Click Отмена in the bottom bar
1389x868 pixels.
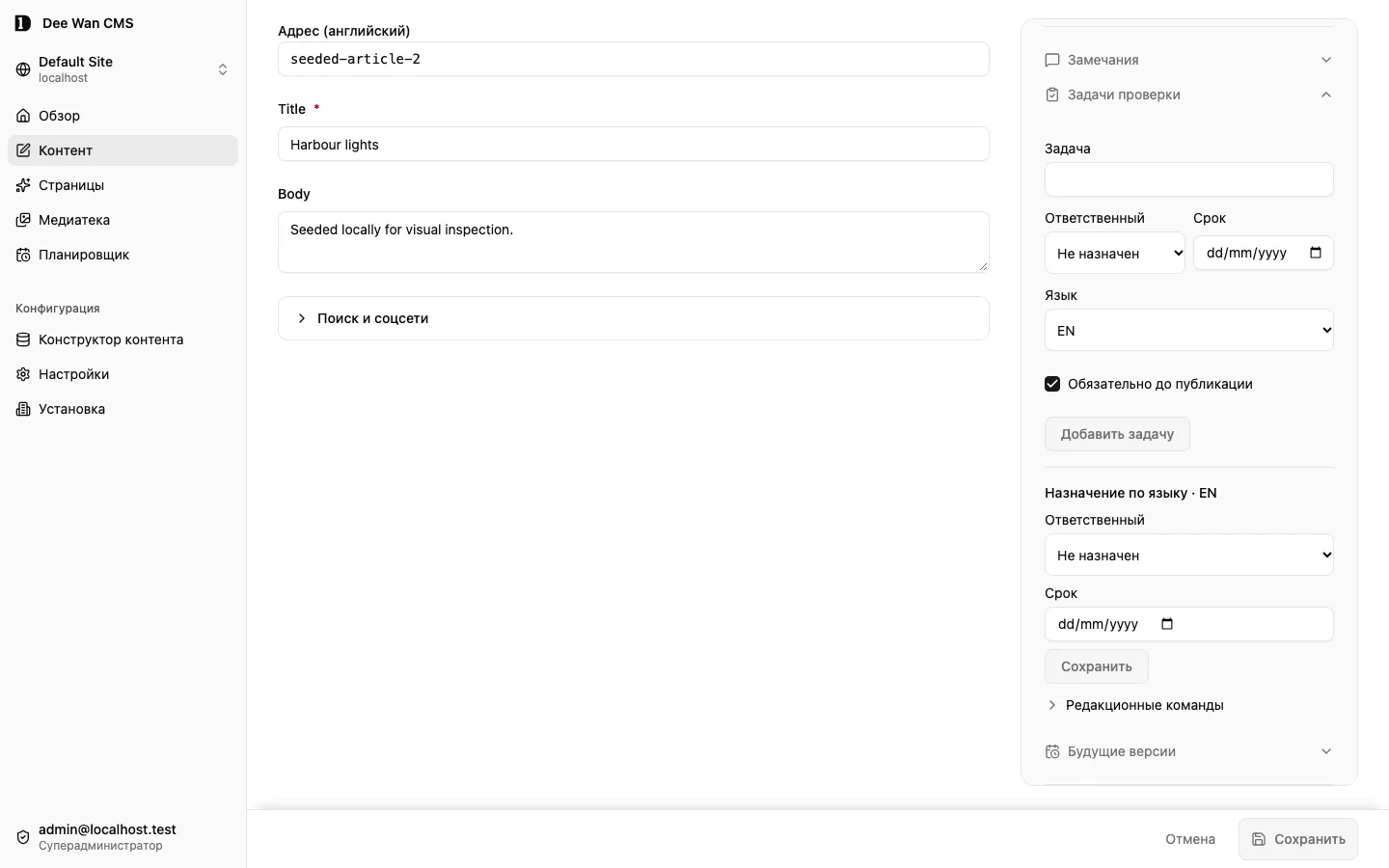(1190, 839)
